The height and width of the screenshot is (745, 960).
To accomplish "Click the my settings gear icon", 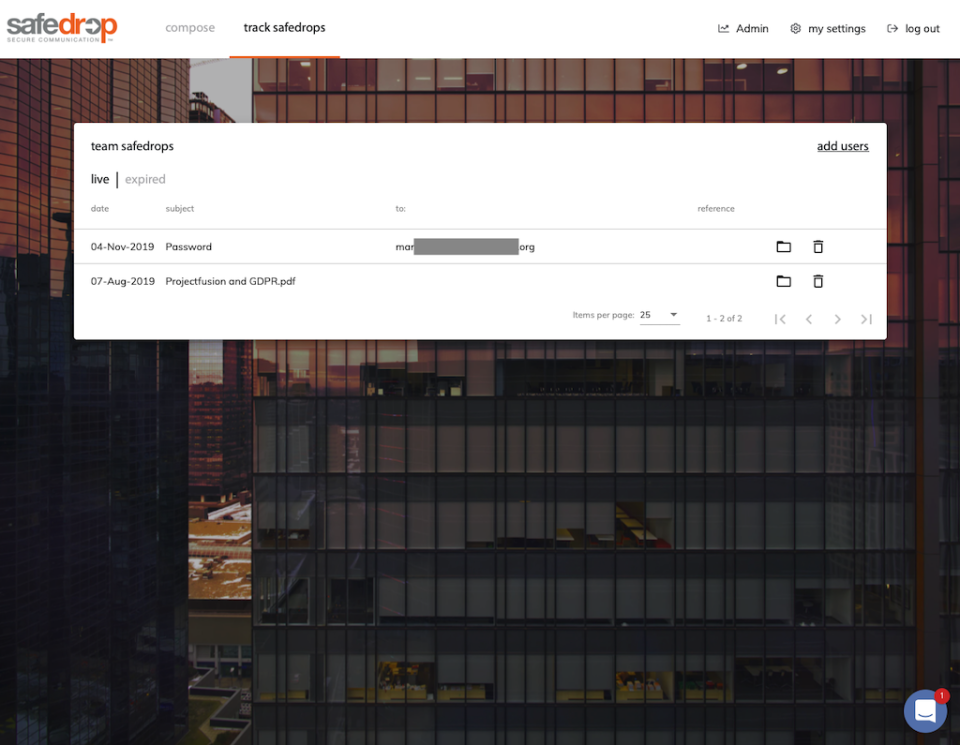I will [x=795, y=28].
